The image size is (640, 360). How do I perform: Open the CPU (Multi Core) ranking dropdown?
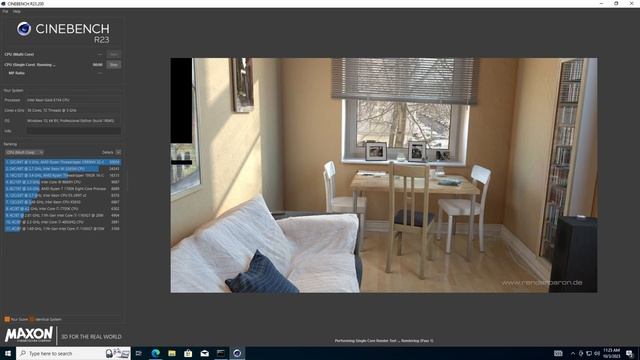[24, 152]
